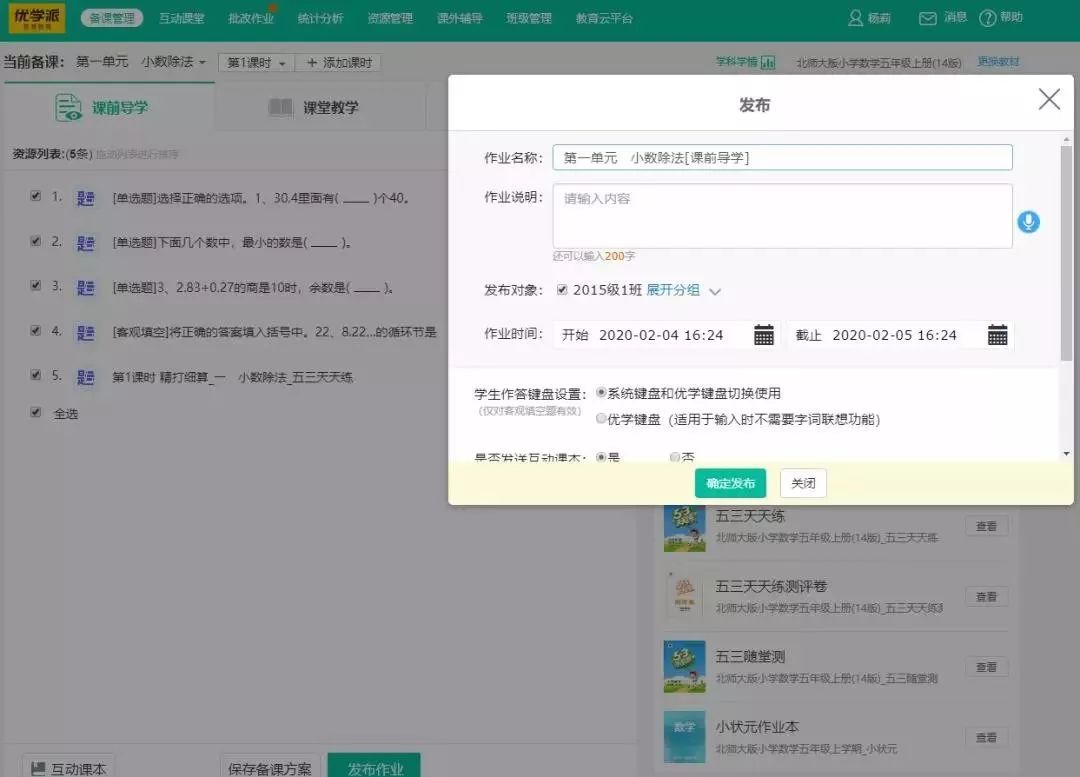Click the 帮助 question mark icon
Viewport: 1080px width, 777px height.
tap(987, 18)
